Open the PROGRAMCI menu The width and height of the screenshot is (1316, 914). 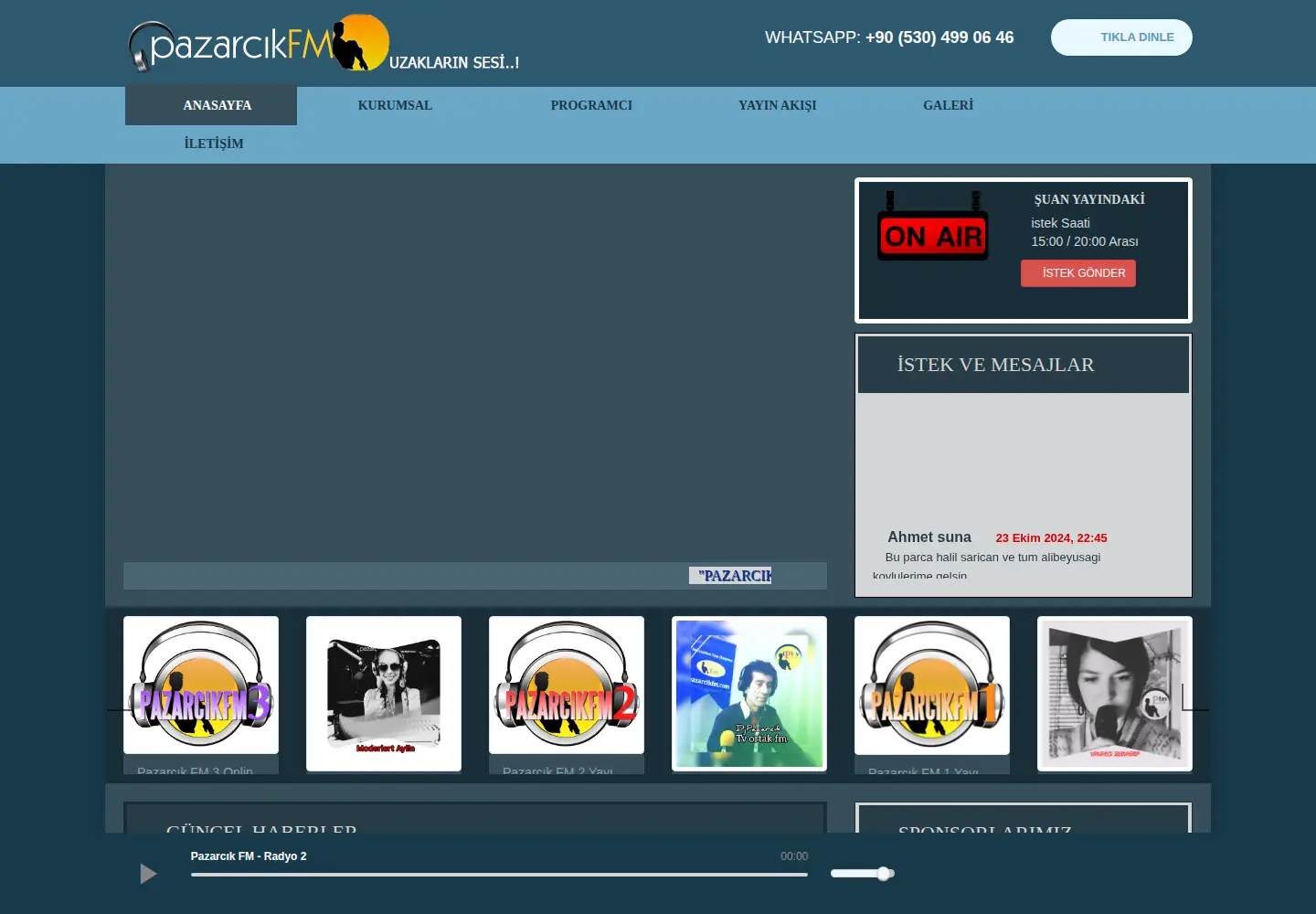pyautogui.click(x=591, y=105)
